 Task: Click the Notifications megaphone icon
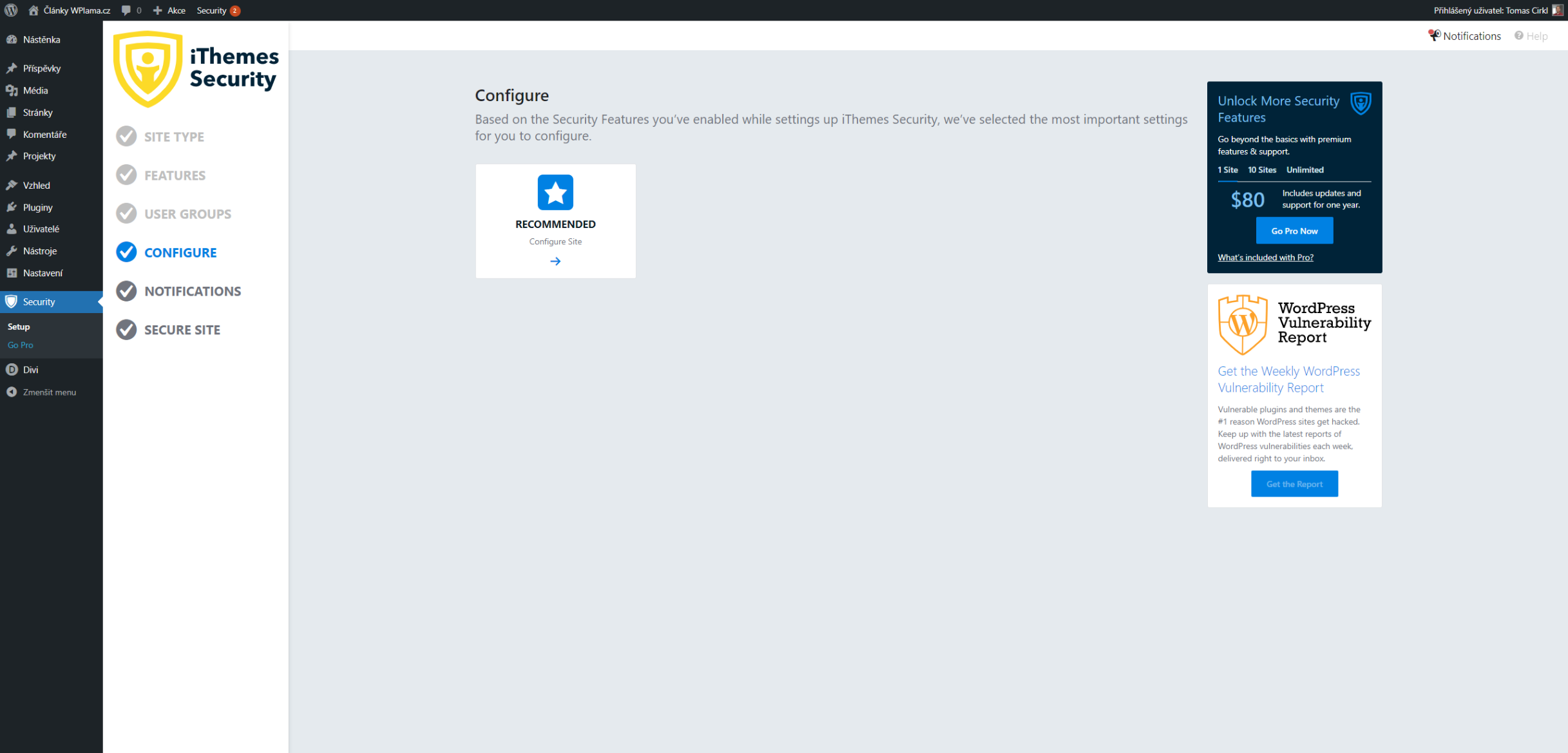click(1434, 35)
